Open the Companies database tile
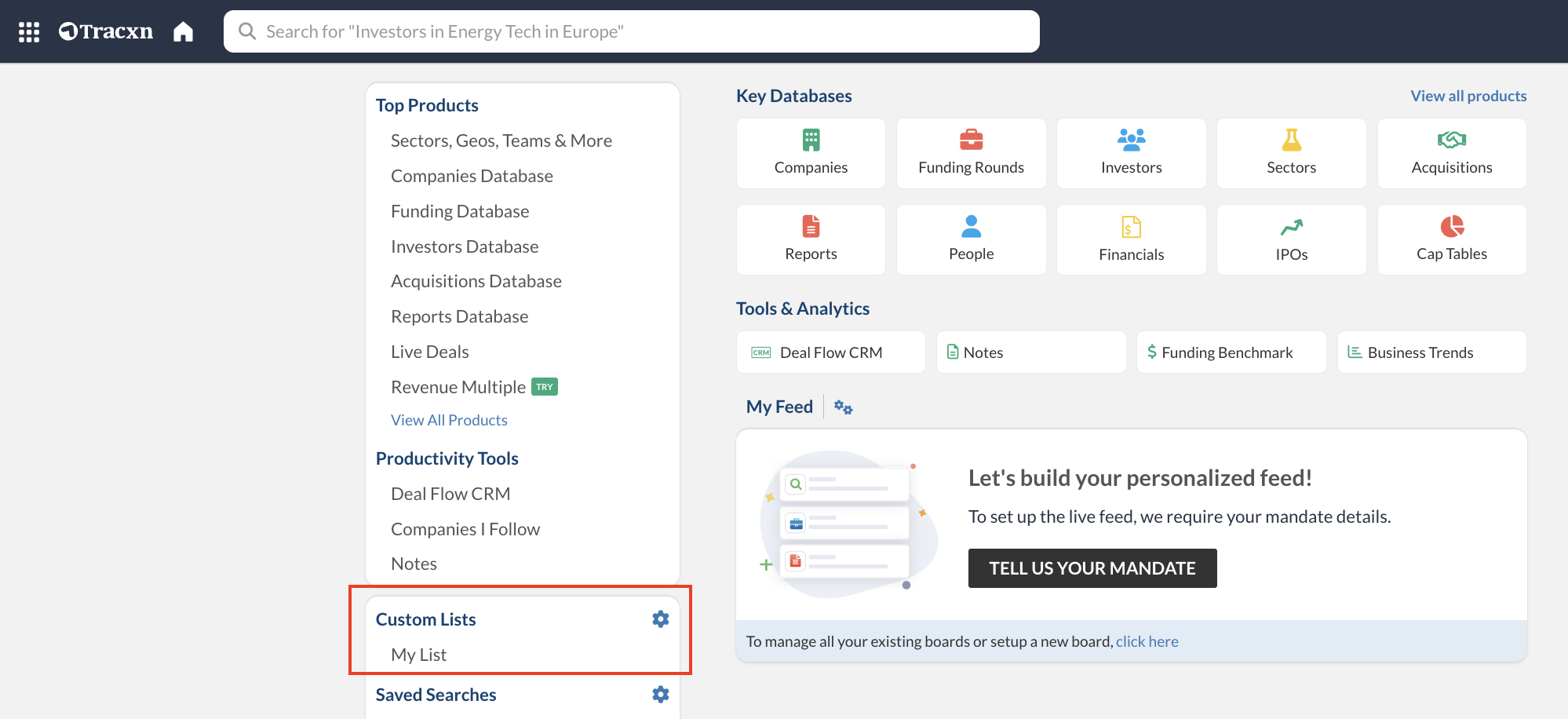Viewport: 1568px width, 719px height. (x=811, y=154)
